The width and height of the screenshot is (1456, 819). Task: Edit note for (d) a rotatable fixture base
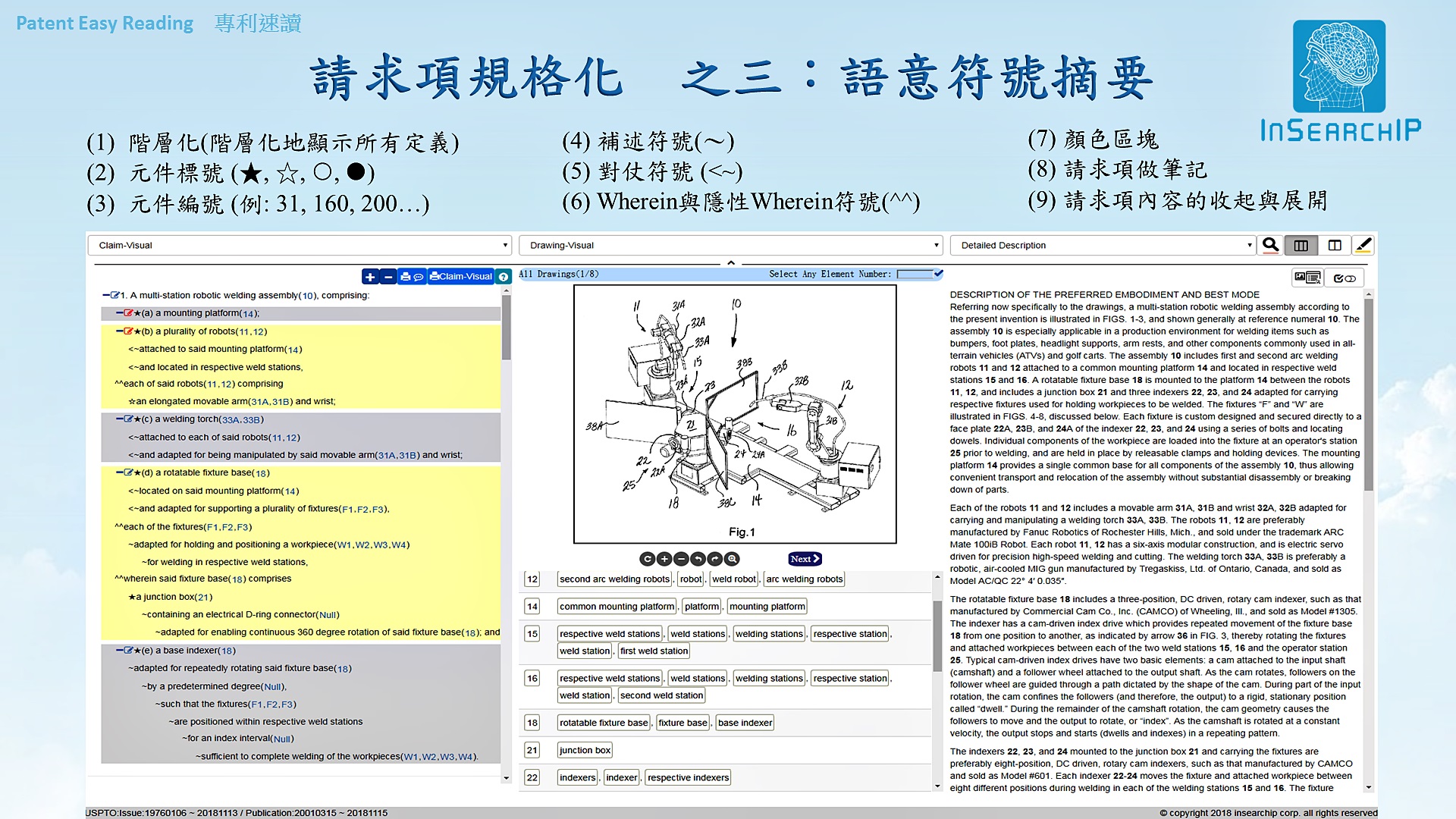129,472
